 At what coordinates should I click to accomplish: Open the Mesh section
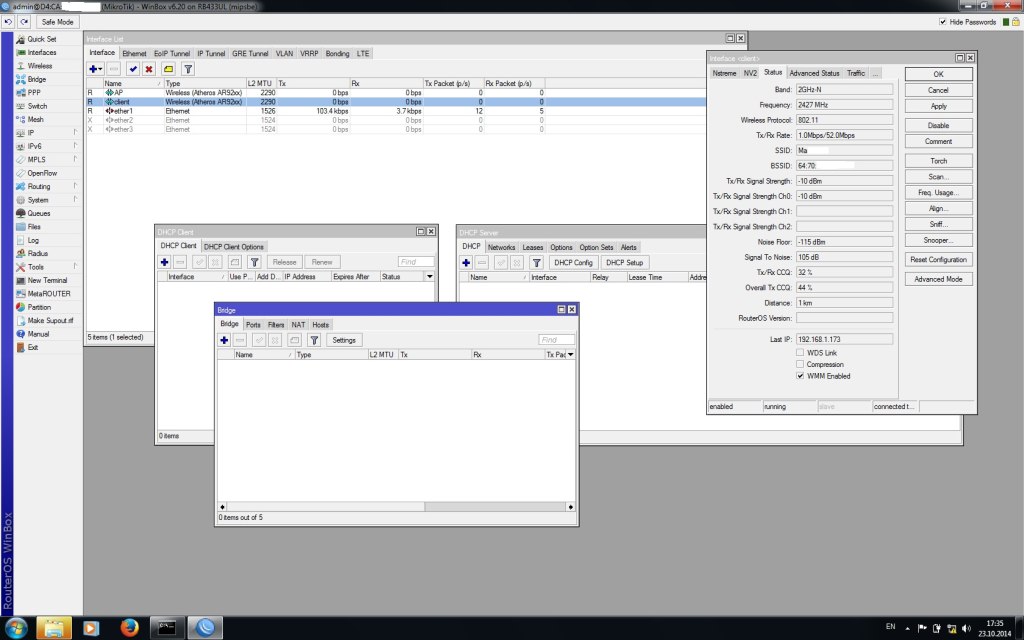(x=35, y=120)
